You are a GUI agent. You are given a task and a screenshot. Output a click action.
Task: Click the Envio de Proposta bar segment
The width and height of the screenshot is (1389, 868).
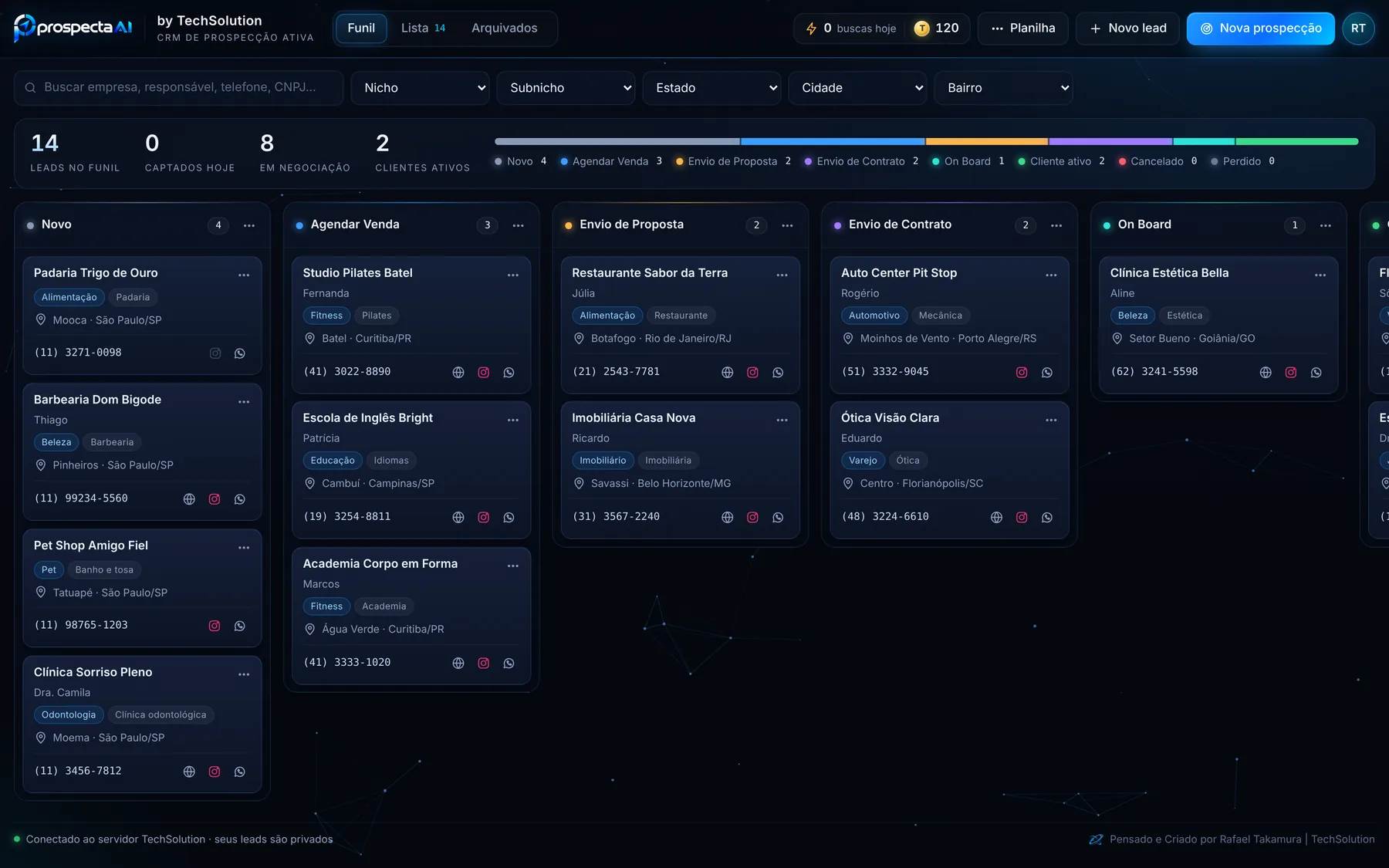987,142
